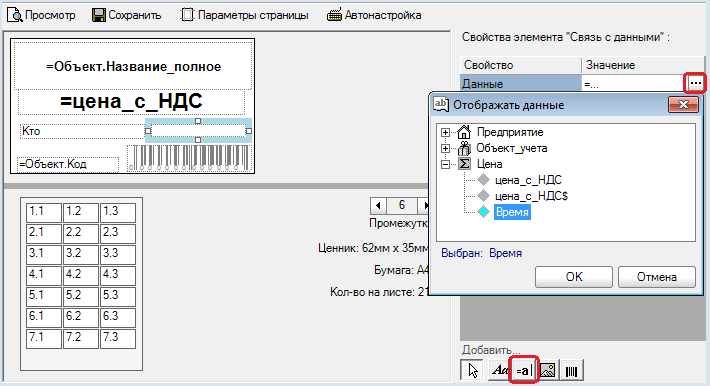Image resolution: width=710 pixels, height=386 pixels.
Task: Run the Автонастройка tool
Action: pos(374,15)
